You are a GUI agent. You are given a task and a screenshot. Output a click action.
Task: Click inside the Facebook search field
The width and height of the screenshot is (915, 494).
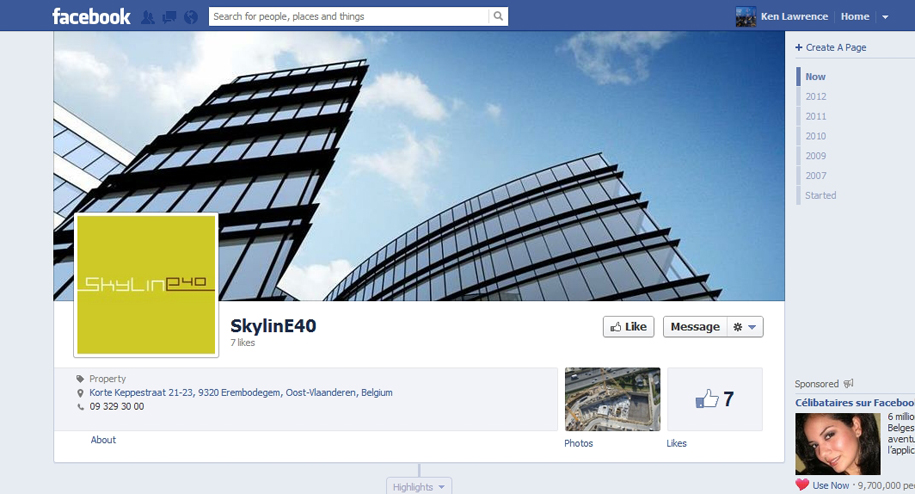click(348, 16)
